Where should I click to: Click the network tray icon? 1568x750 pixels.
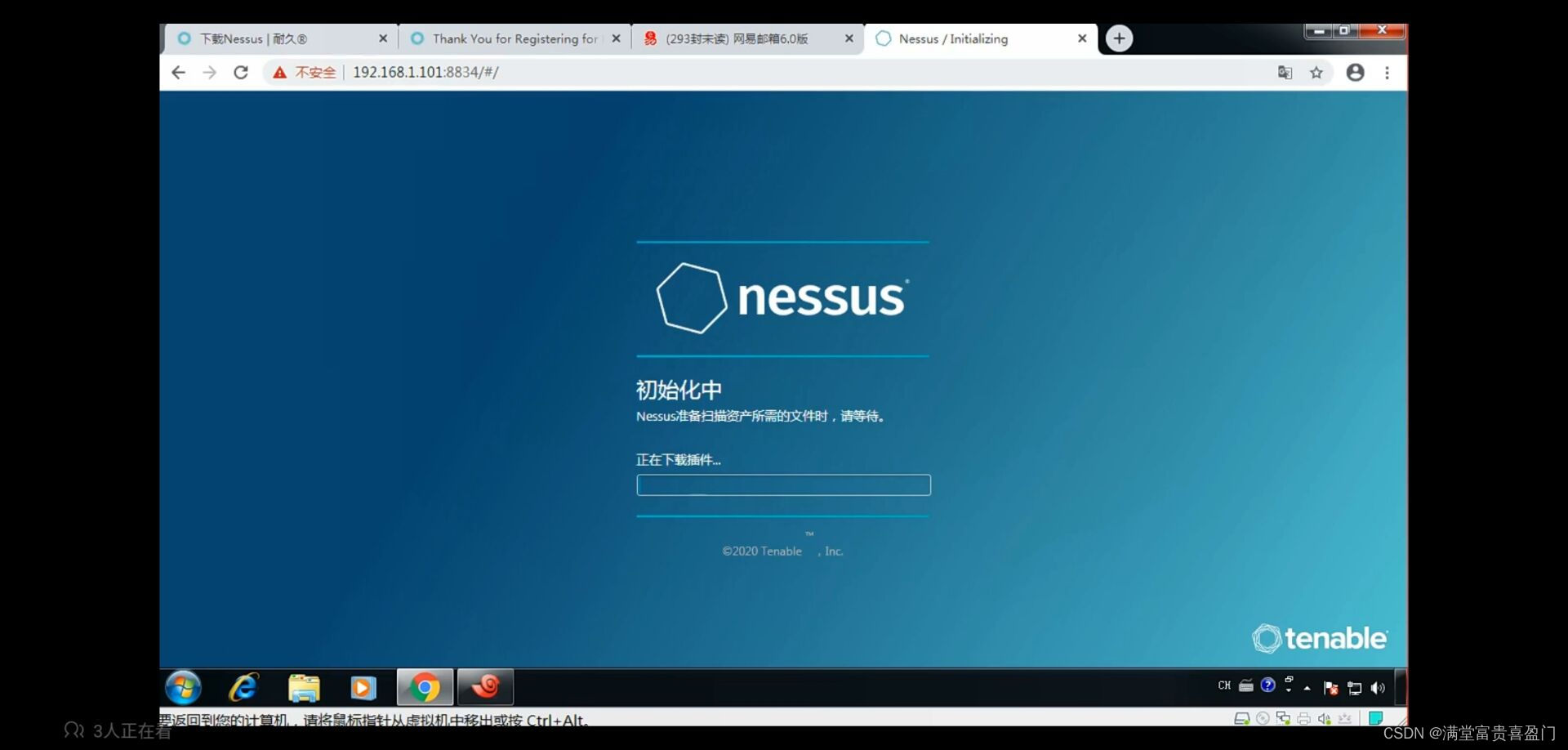[x=1355, y=688]
